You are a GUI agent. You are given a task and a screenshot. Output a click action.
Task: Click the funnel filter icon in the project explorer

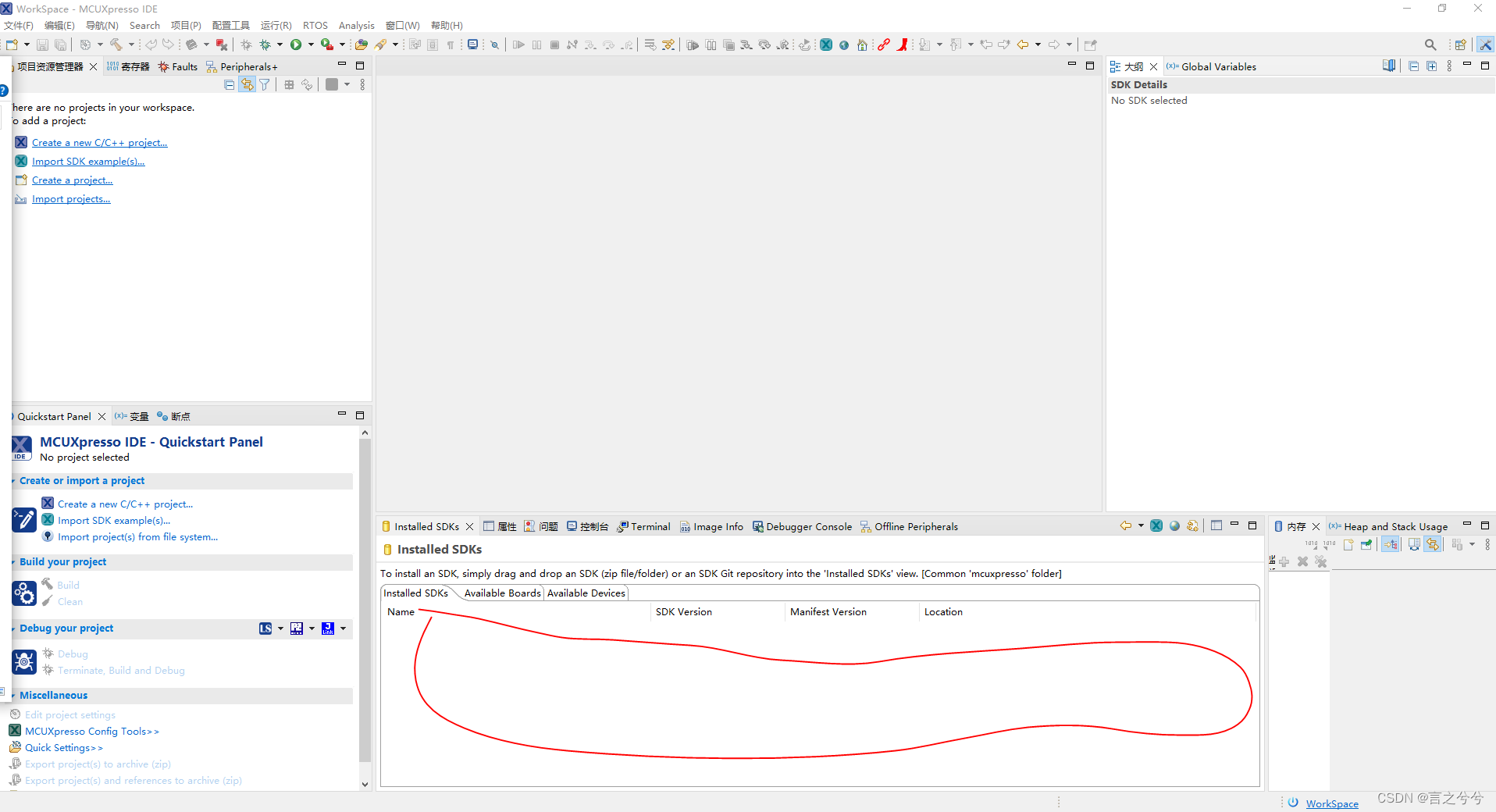coord(265,84)
